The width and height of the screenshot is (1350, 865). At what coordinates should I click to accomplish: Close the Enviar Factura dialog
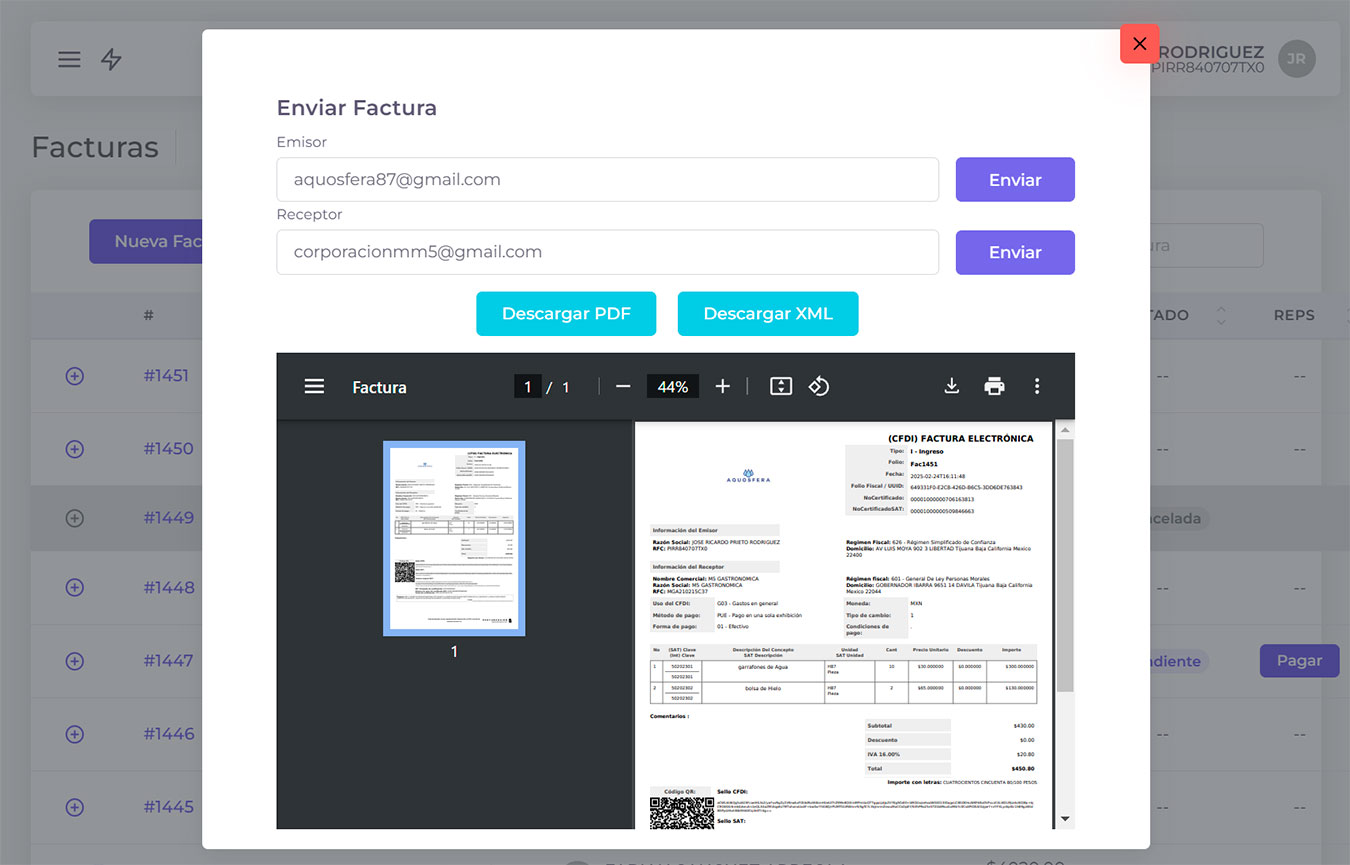[1139, 44]
